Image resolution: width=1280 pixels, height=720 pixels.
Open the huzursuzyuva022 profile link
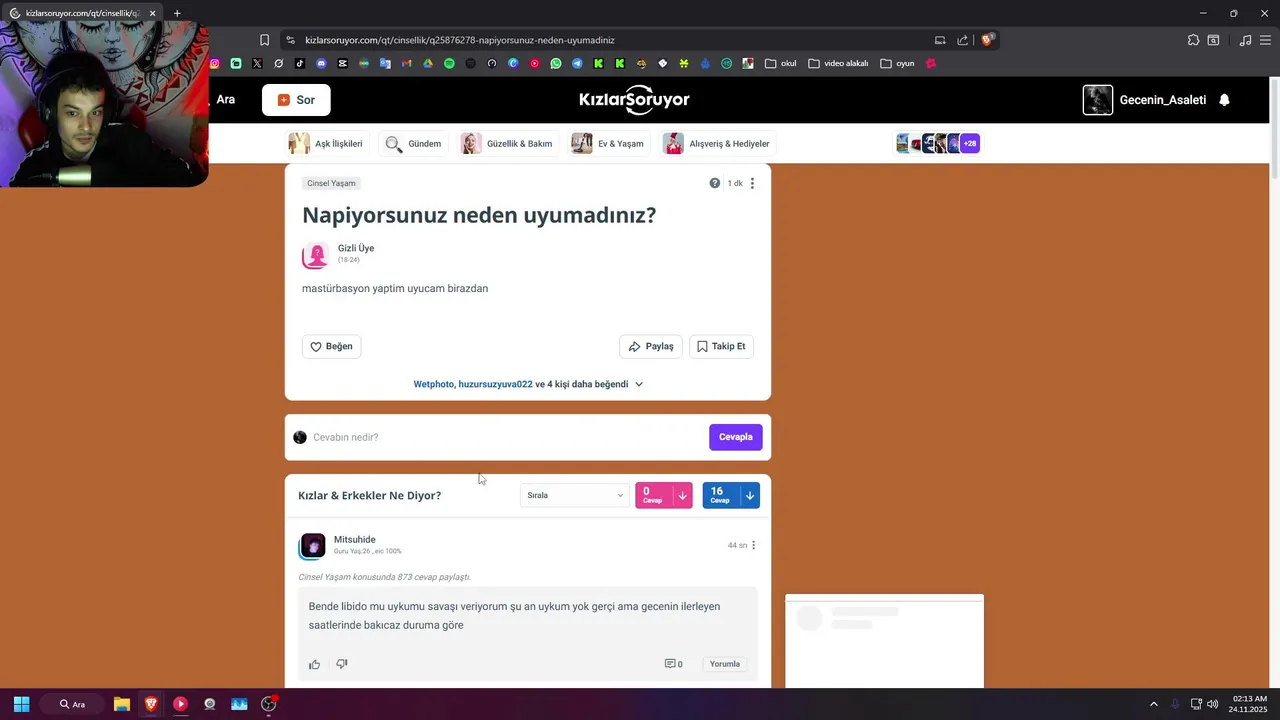point(495,384)
